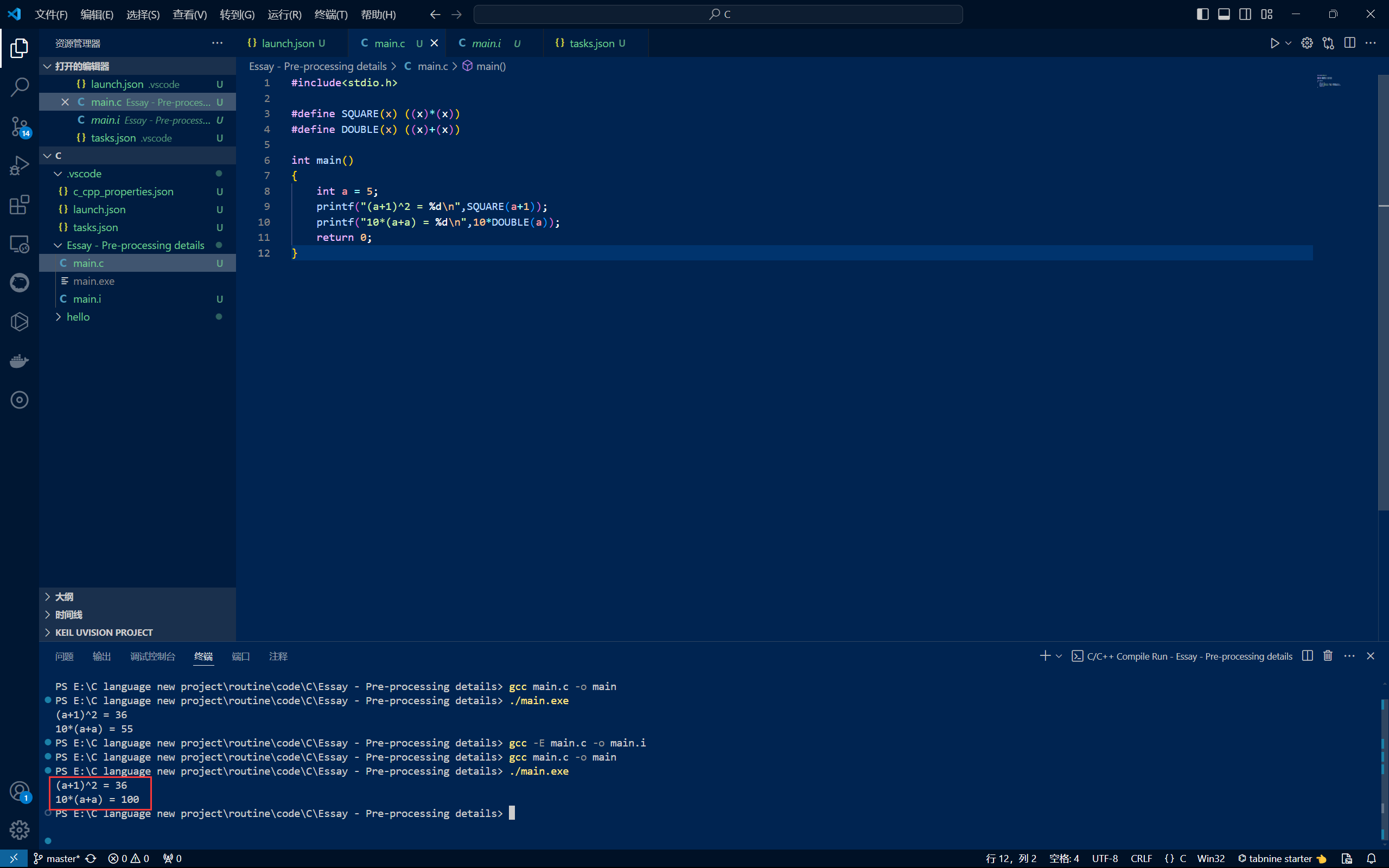Expand the 时间线 timeline section
This screenshot has width=1389, height=868.
[x=138, y=614]
